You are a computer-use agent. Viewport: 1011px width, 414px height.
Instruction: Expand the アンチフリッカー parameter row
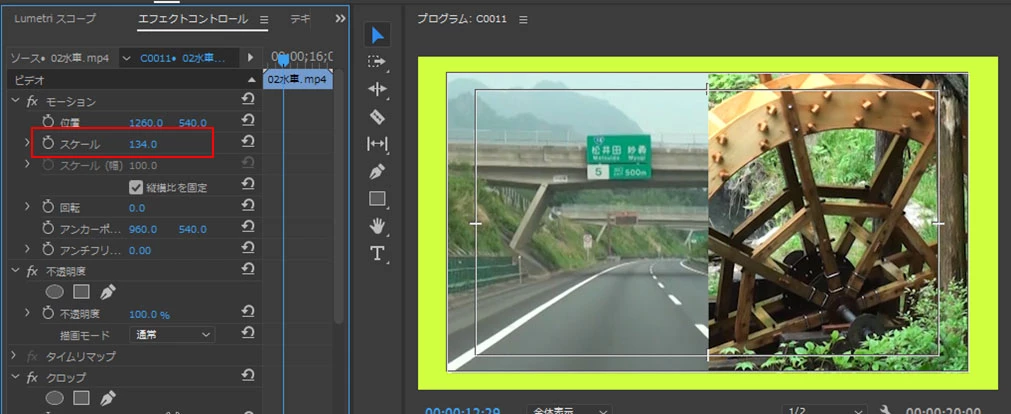point(27,249)
